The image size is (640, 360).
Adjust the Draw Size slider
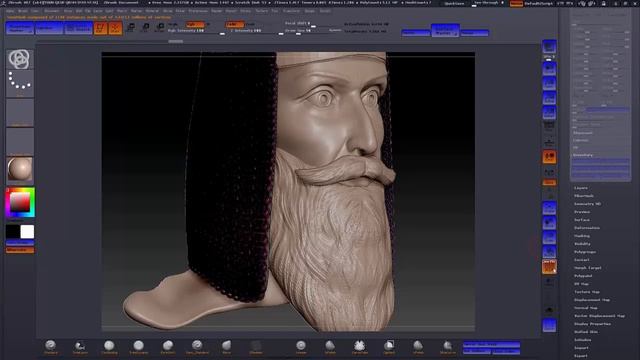tap(309, 31)
